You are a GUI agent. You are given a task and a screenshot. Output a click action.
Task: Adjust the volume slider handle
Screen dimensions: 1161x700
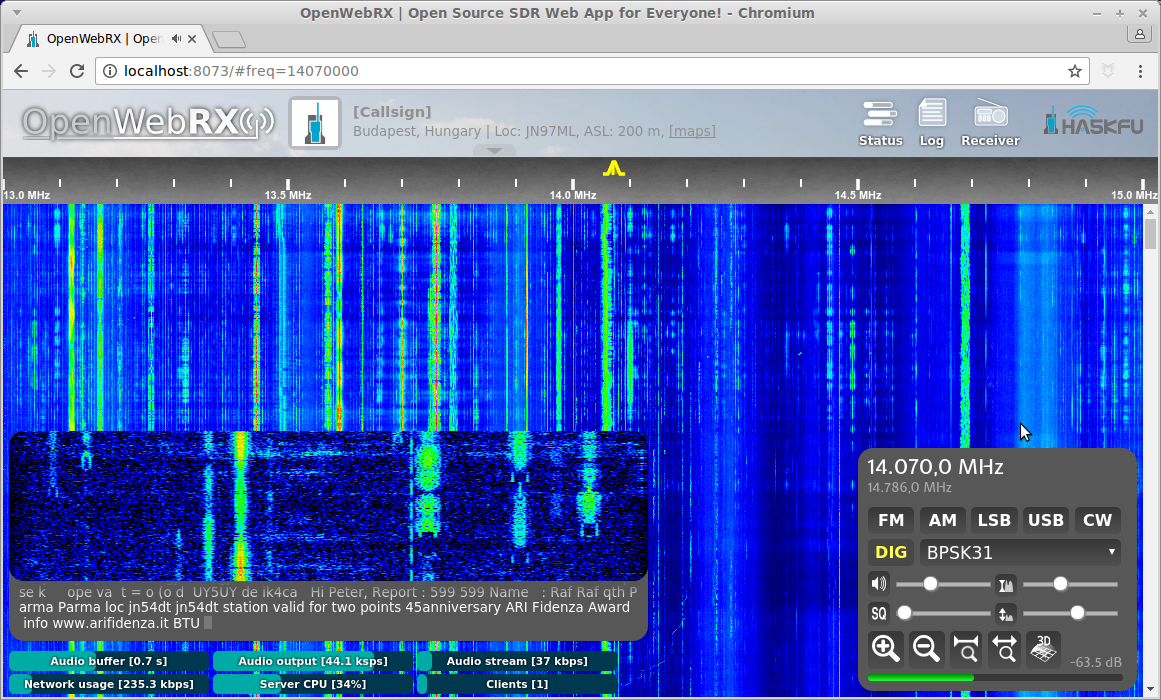(x=930, y=584)
